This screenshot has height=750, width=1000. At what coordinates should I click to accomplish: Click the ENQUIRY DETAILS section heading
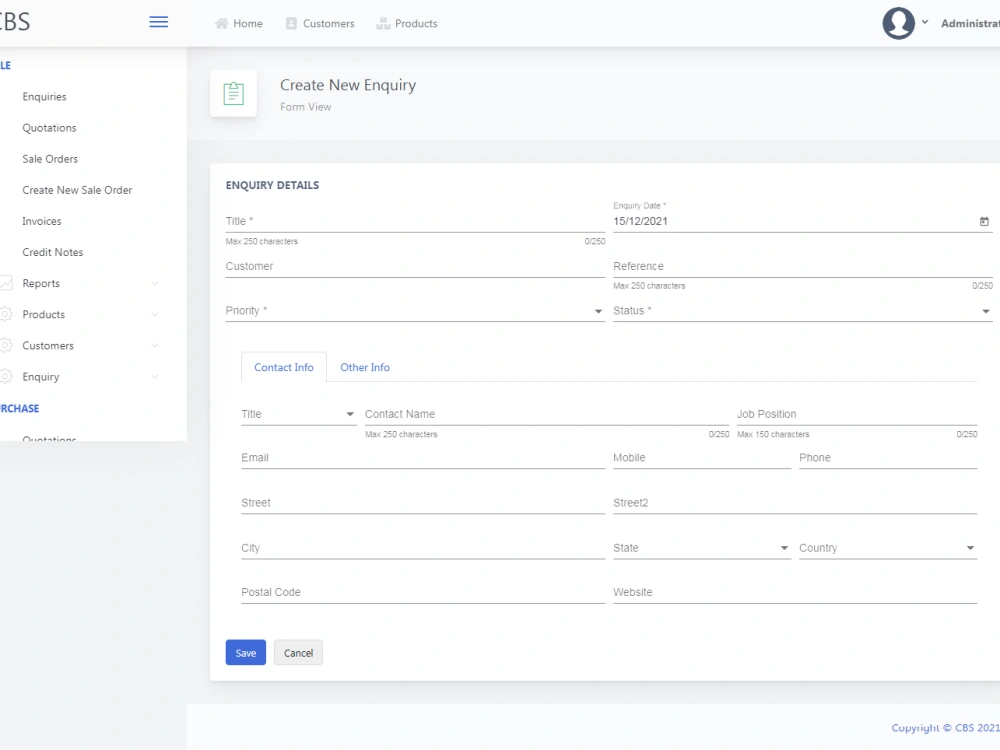click(272, 185)
